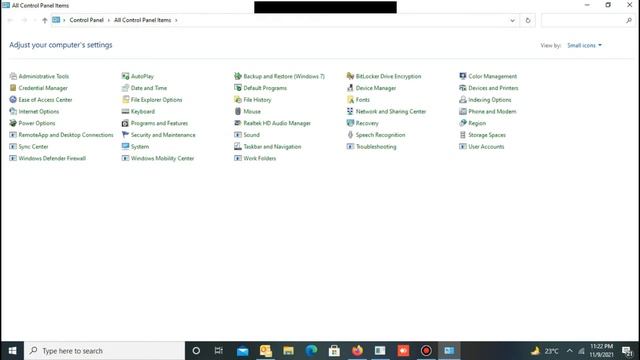Expand the chevron after Control Panel breadcrumb
The height and width of the screenshot is (360, 640).
109,20
